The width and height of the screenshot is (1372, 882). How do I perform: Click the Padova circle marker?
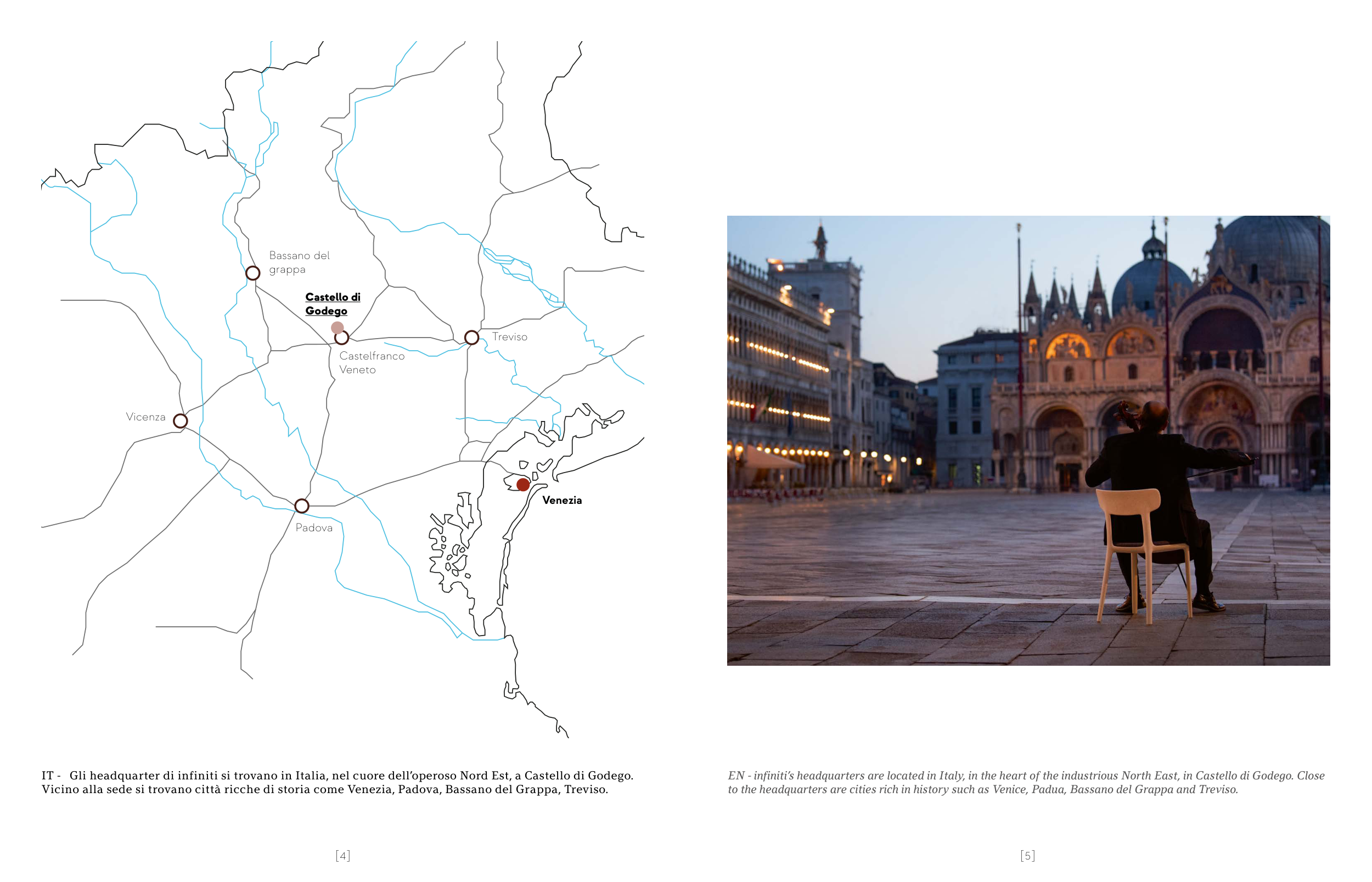(302, 505)
